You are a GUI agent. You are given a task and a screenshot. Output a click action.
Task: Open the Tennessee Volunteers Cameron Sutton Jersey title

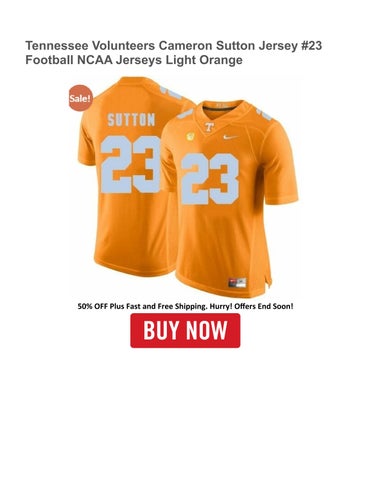point(174,46)
